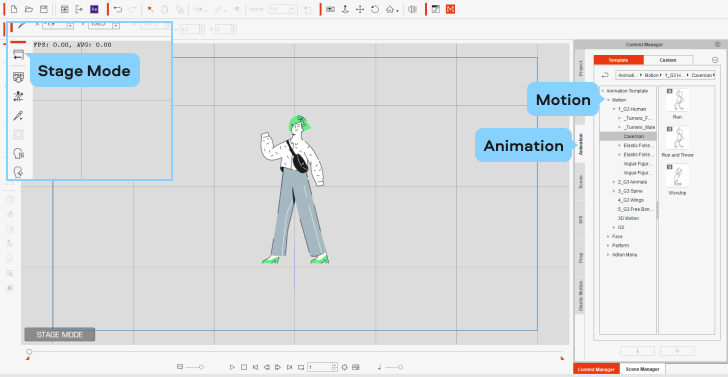Image resolution: width=728 pixels, height=377 pixels.
Task: Open an existing project file
Action: click(x=29, y=9)
